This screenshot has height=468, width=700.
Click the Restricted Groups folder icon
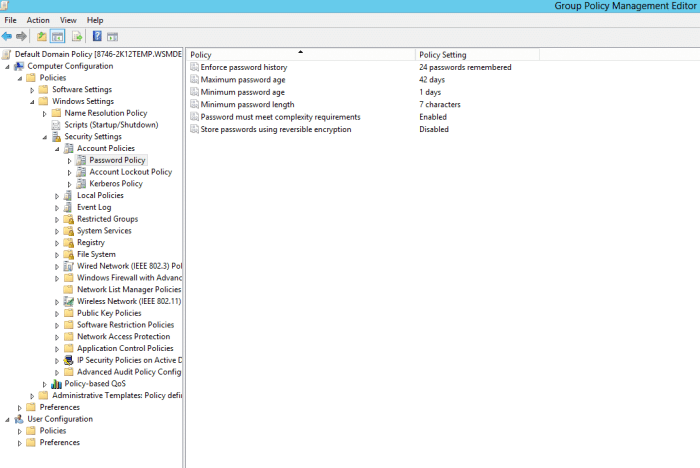tap(68, 219)
